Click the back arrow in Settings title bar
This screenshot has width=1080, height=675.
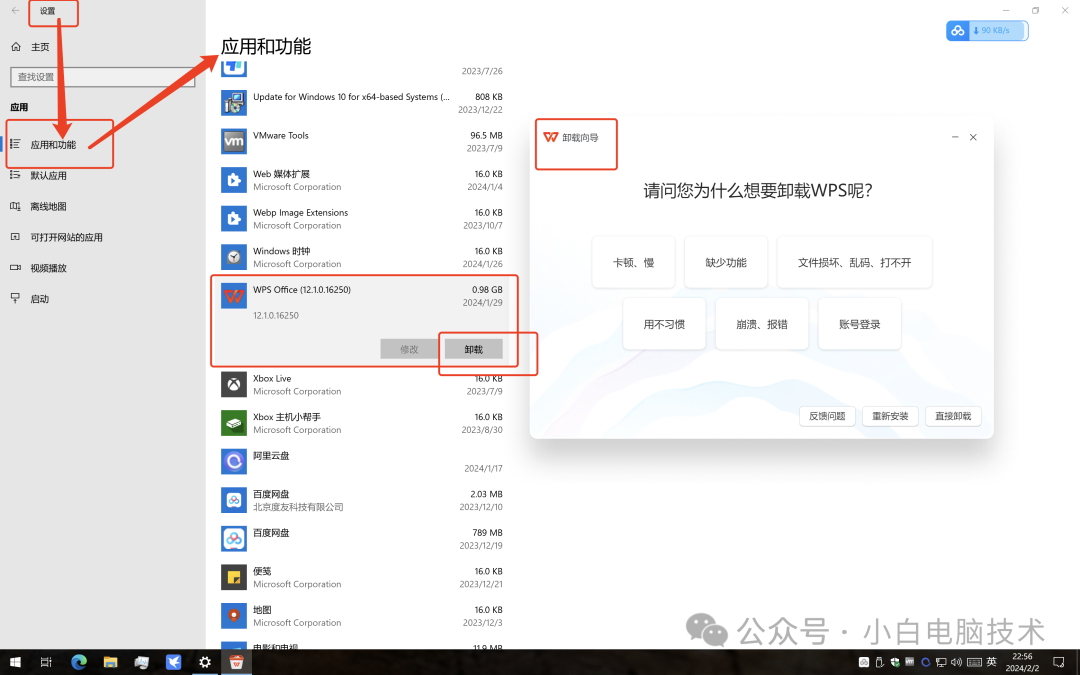click(x=15, y=10)
